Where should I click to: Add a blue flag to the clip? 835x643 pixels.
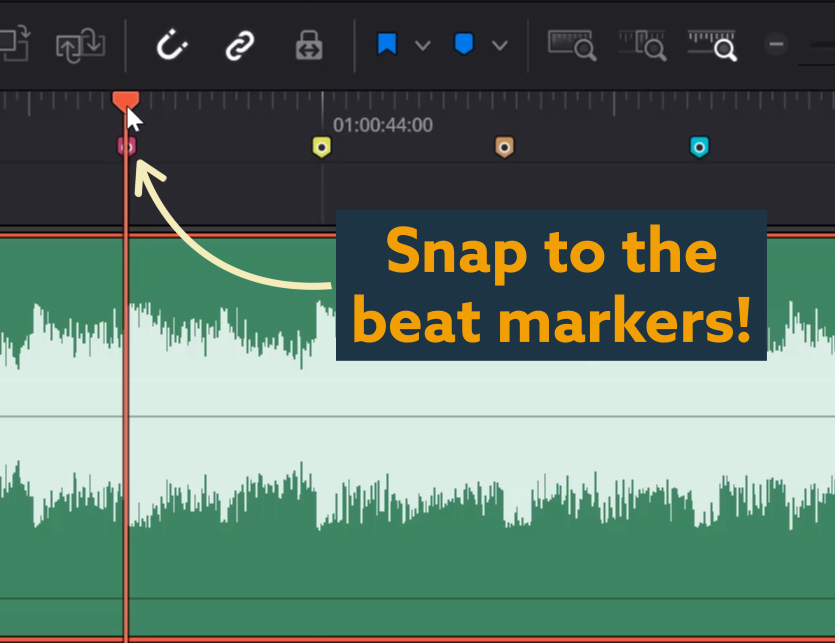pyautogui.click(x=388, y=46)
